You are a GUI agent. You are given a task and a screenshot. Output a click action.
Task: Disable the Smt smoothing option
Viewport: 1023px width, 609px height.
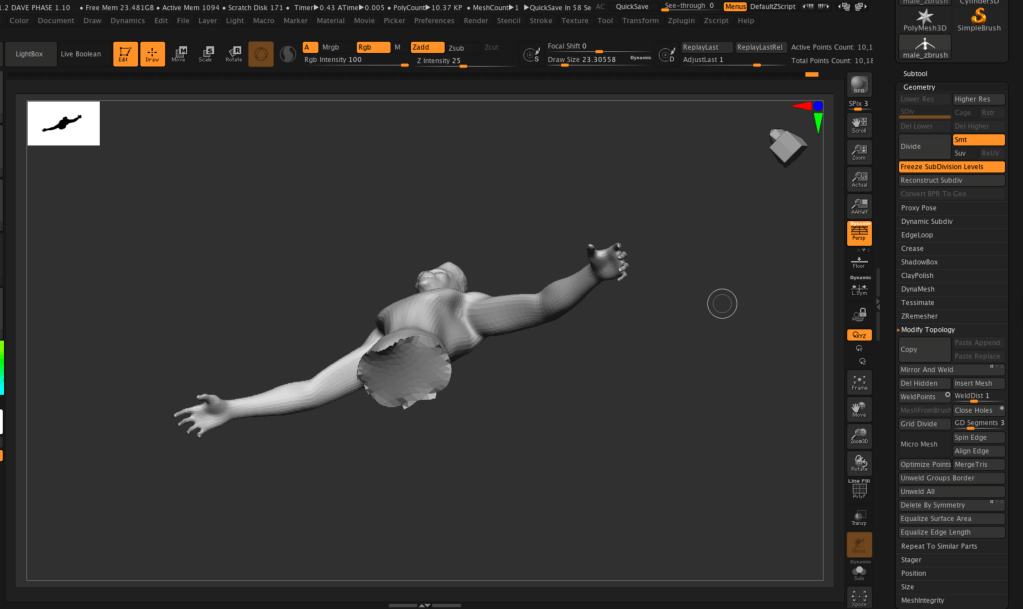pos(978,140)
